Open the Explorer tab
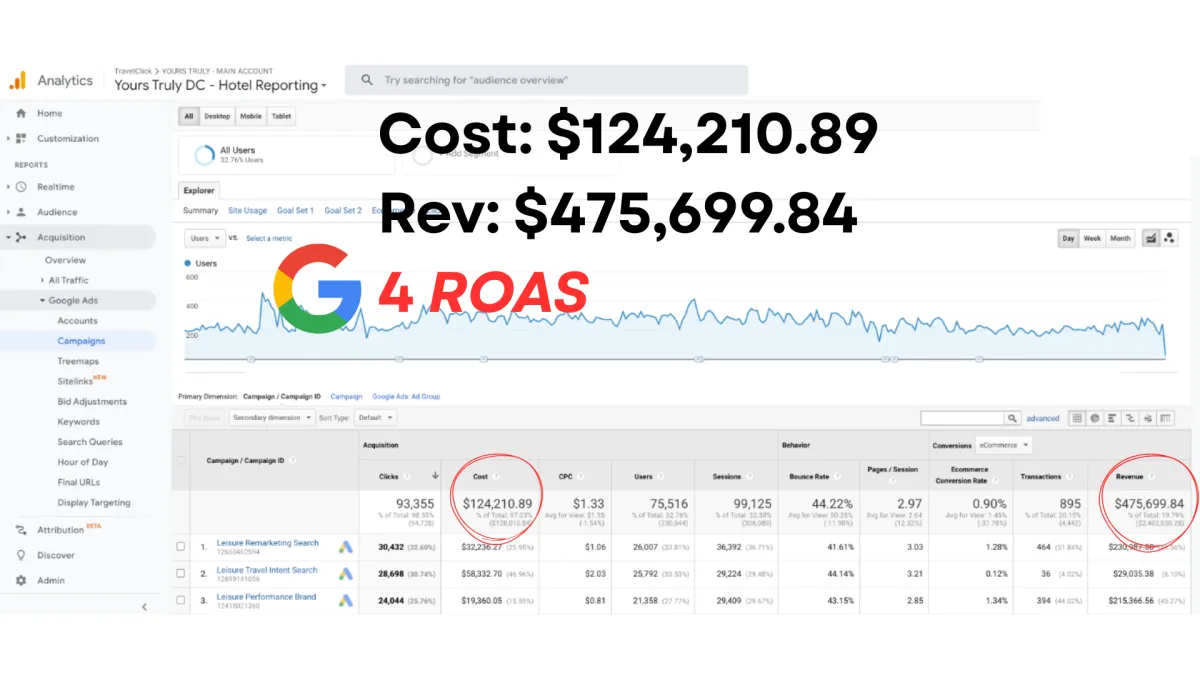This screenshot has height=675, width=1200. point(198,190)
